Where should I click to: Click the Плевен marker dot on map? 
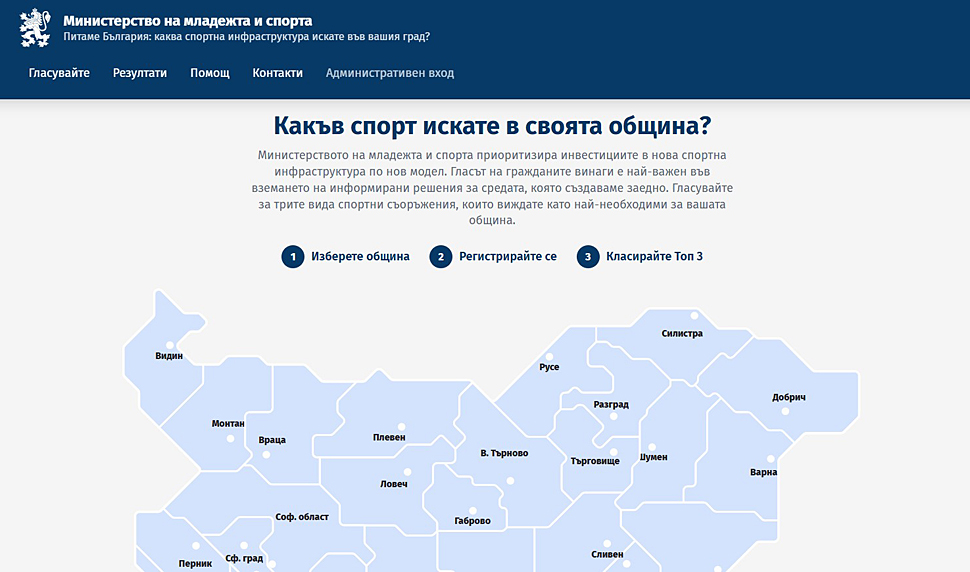pos(402,426)
